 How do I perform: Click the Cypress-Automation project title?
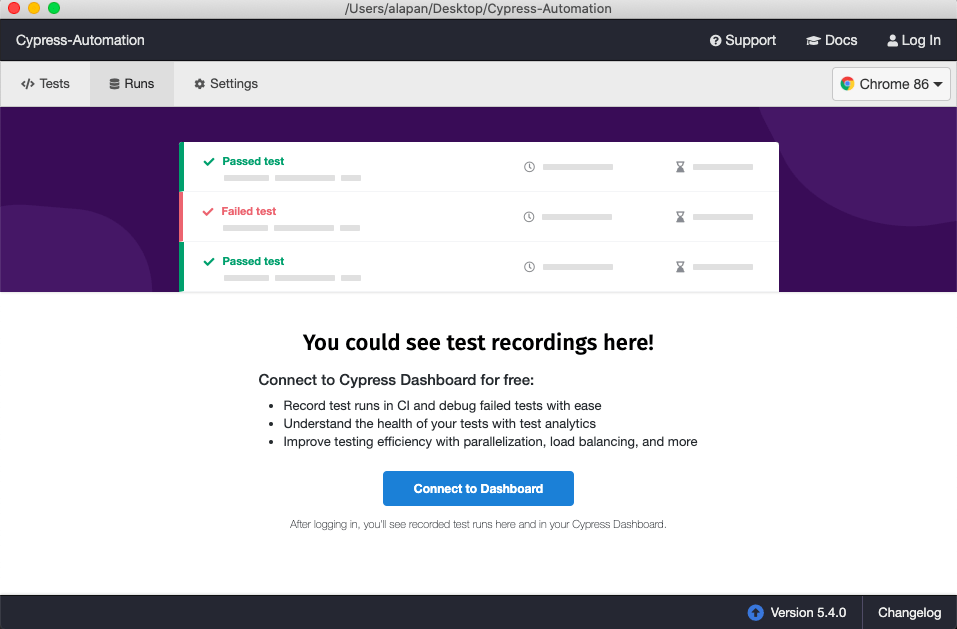80,40
